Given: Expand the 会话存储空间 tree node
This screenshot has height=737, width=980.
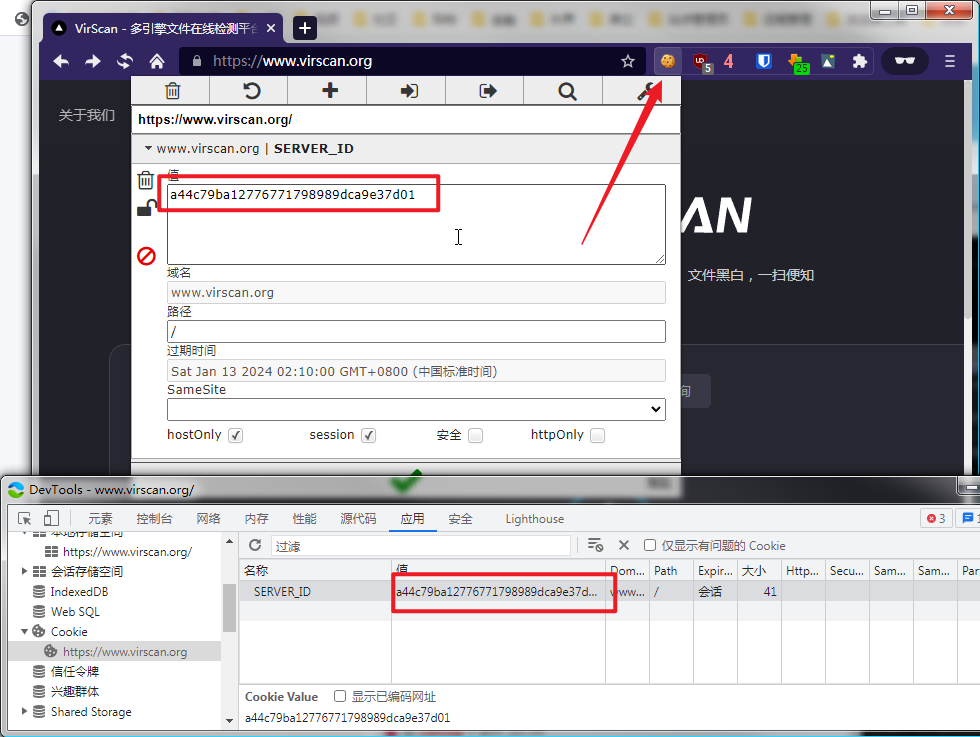Looking at the screenshot, I should click(24, 571).
